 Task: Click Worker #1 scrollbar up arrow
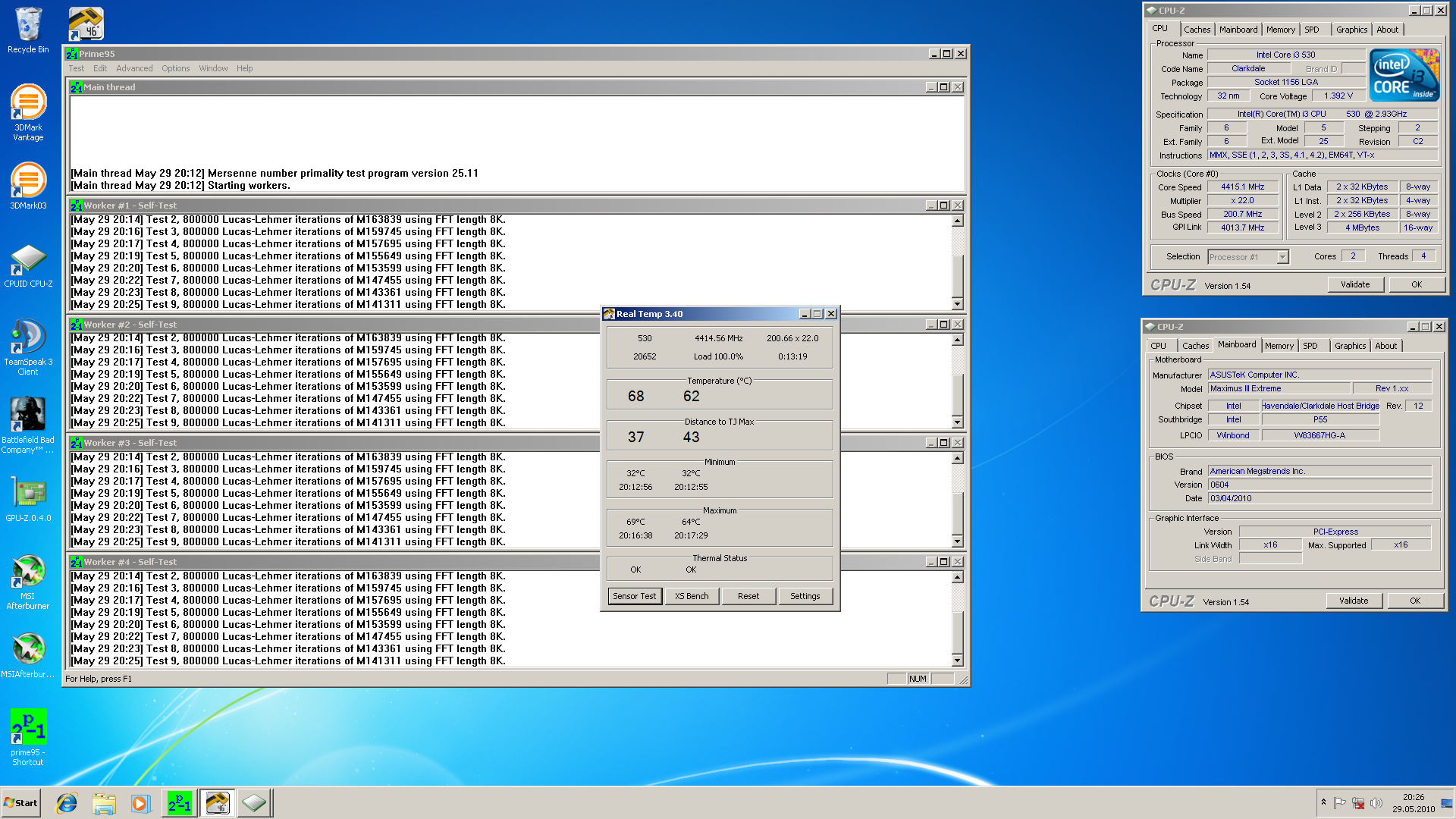click(x=958, y=221)
